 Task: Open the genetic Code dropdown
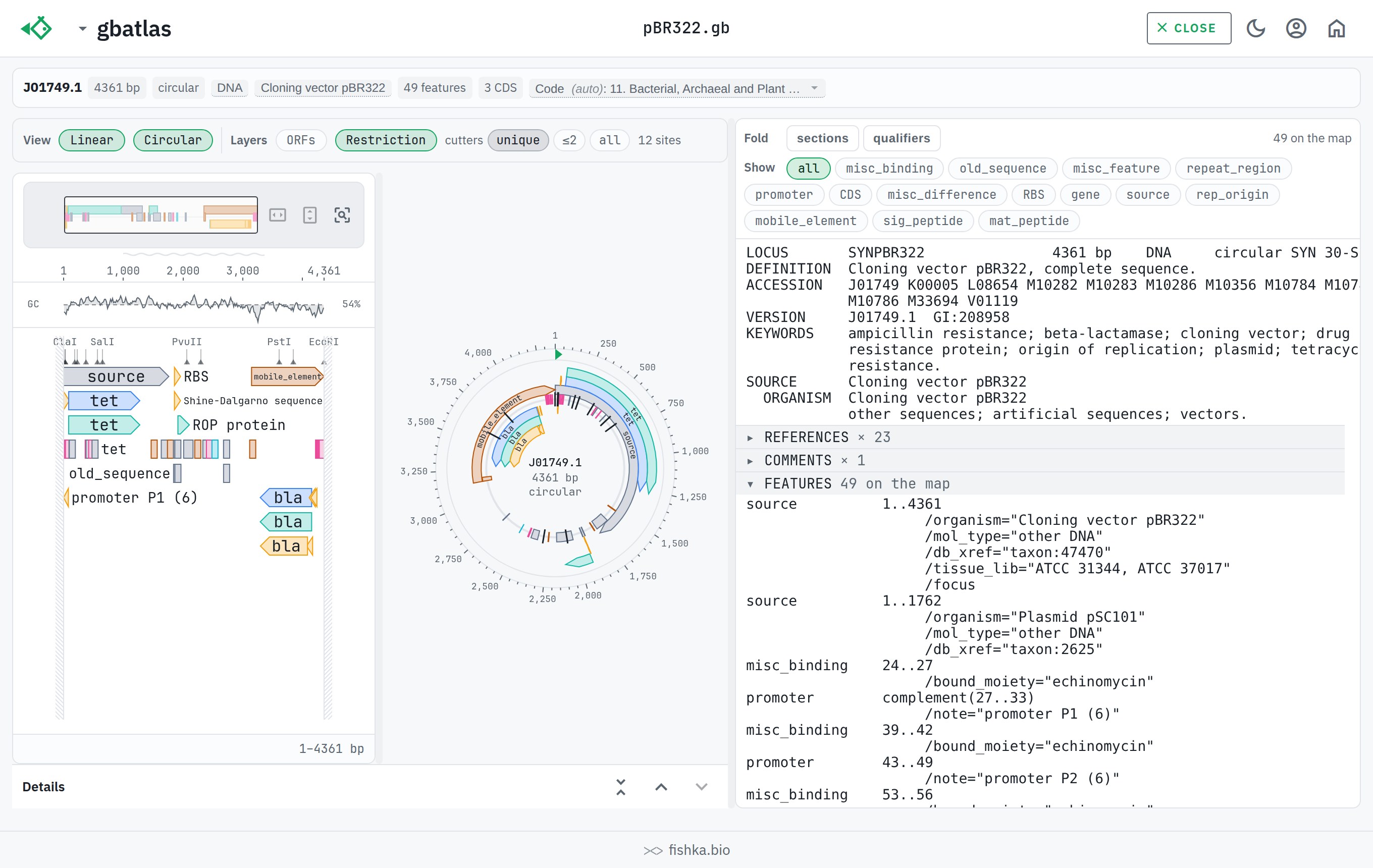(x=677, y=88)
